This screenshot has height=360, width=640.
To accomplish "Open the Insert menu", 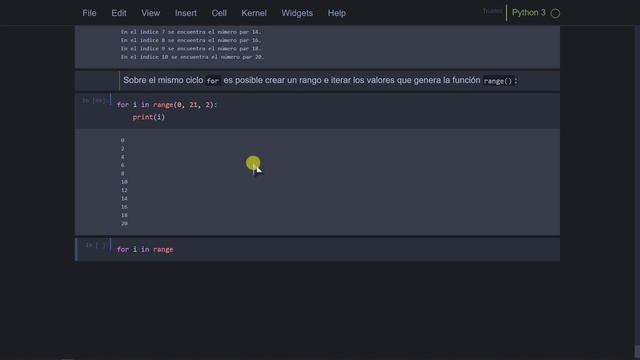I will click(186, 13).
